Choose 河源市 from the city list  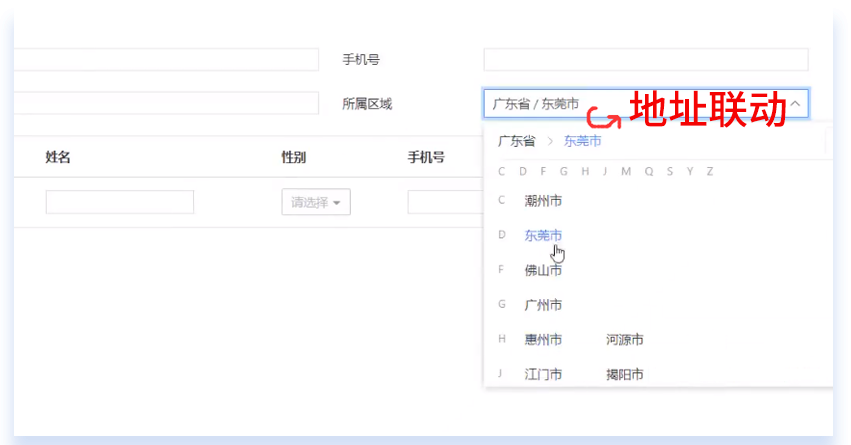(625, 340)
